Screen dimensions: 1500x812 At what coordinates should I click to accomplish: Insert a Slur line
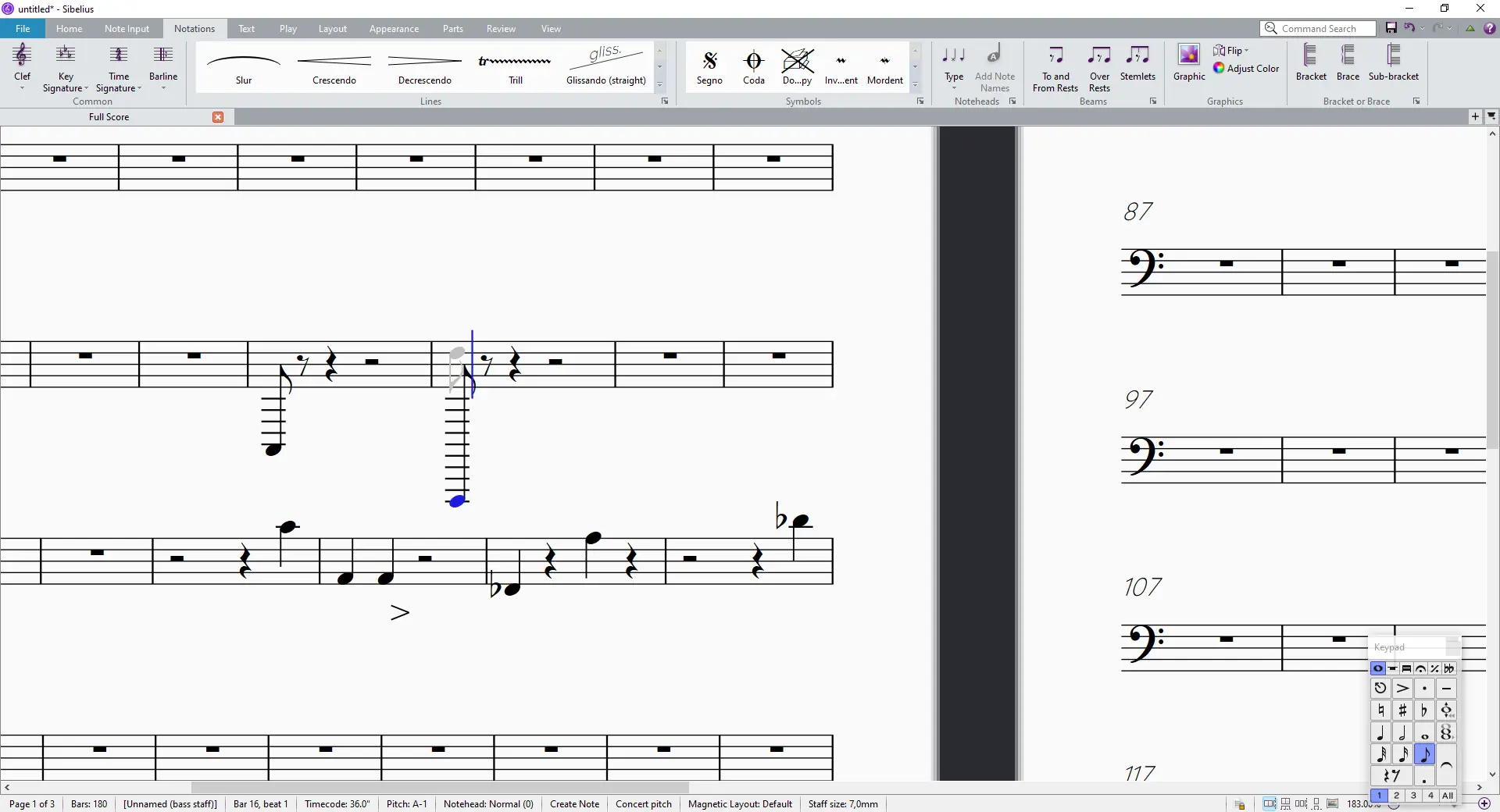[x=244, y=66]
